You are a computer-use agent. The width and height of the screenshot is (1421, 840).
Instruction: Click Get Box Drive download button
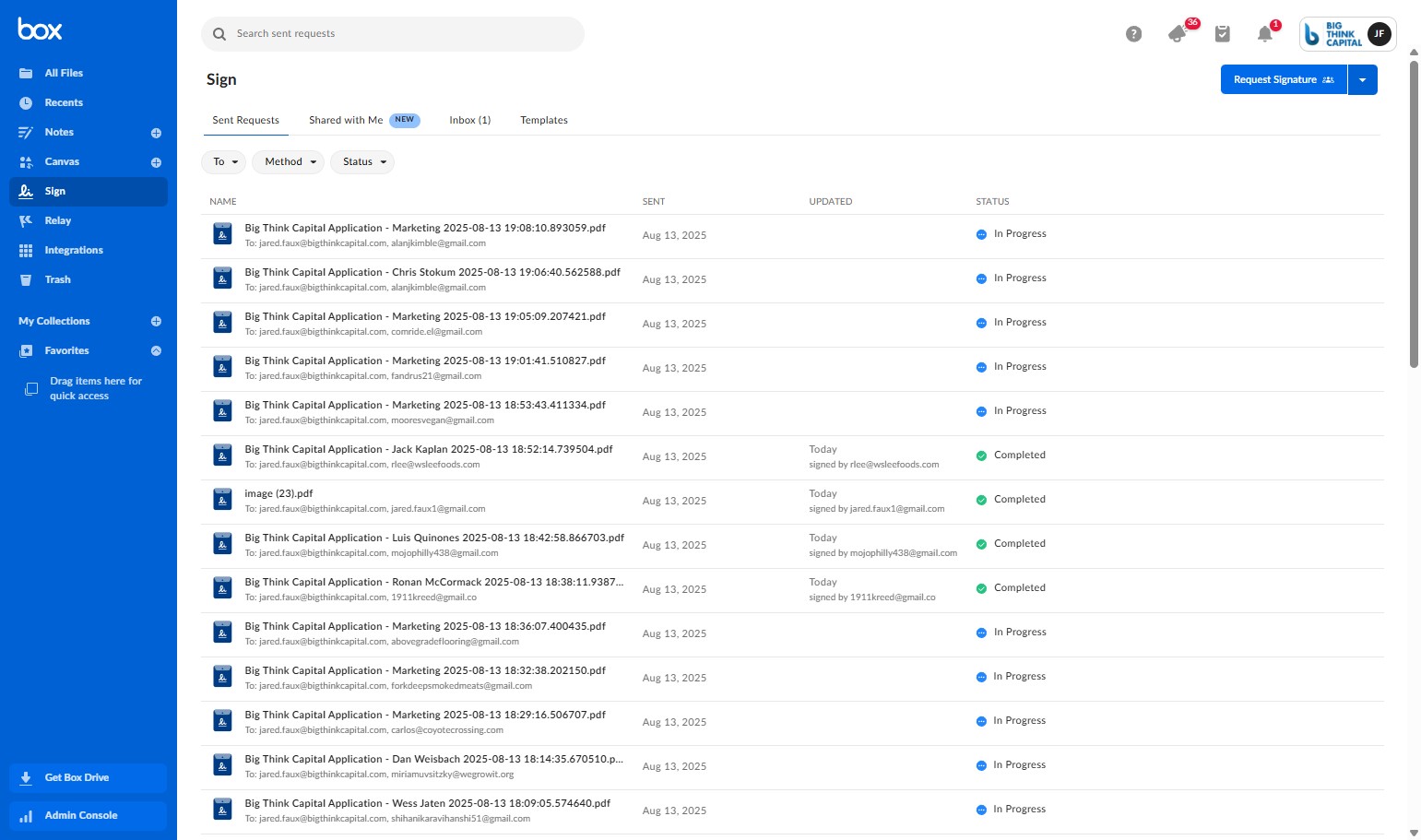pos(89,777)
